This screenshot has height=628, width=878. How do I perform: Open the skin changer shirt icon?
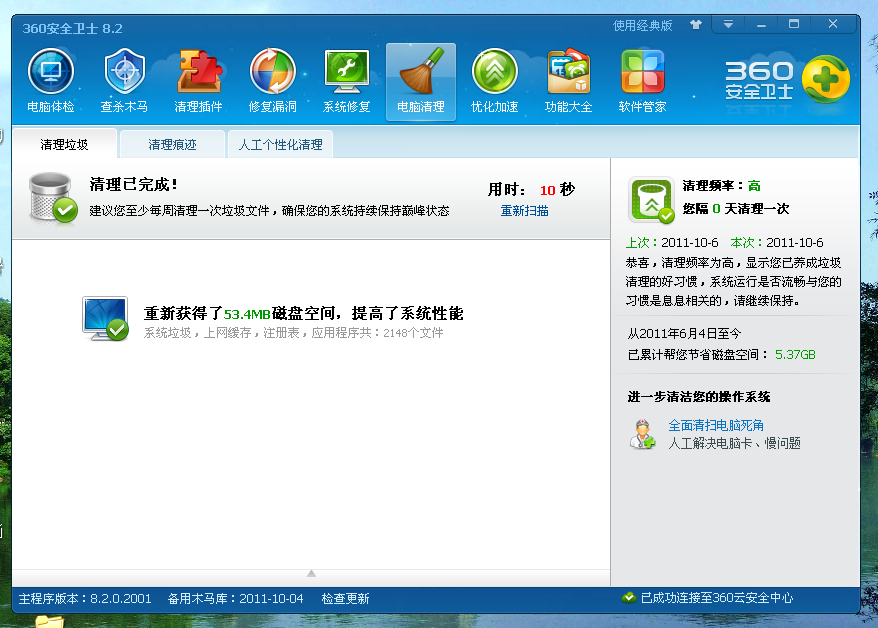click(695, 25)
